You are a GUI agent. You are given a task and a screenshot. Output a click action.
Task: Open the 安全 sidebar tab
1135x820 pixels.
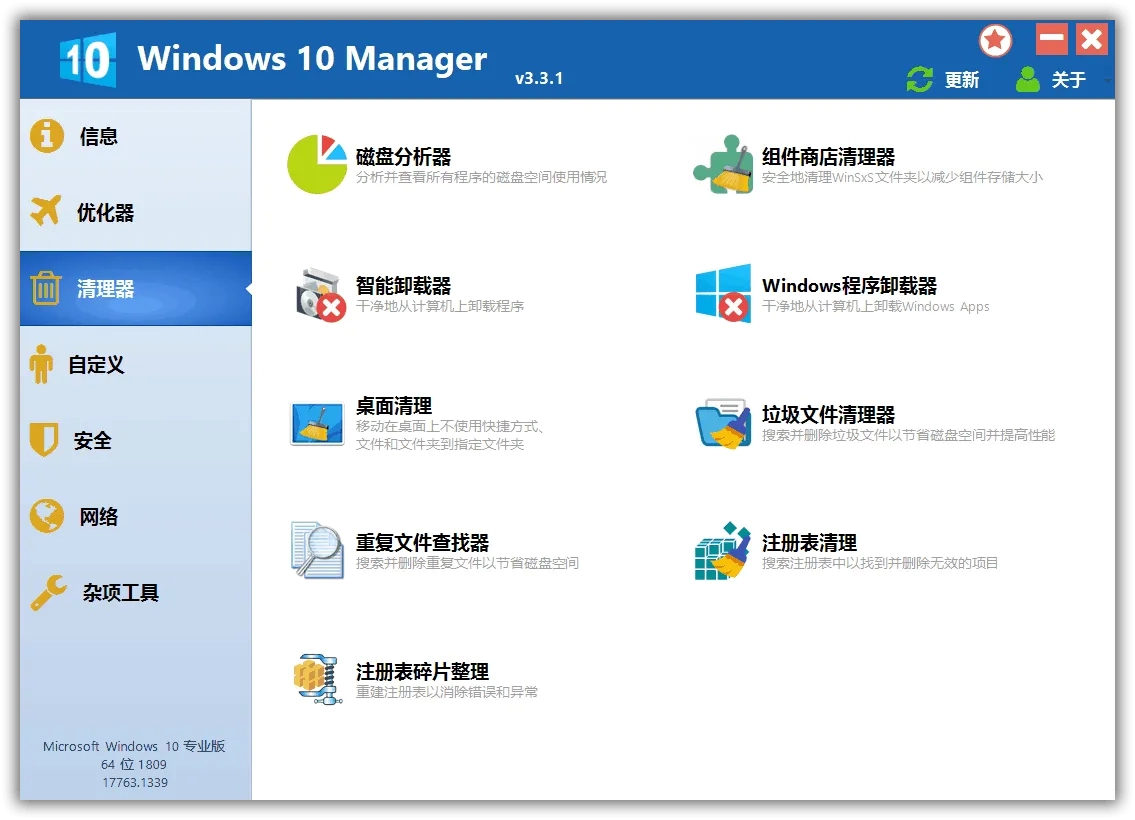[x=136, y=441]
